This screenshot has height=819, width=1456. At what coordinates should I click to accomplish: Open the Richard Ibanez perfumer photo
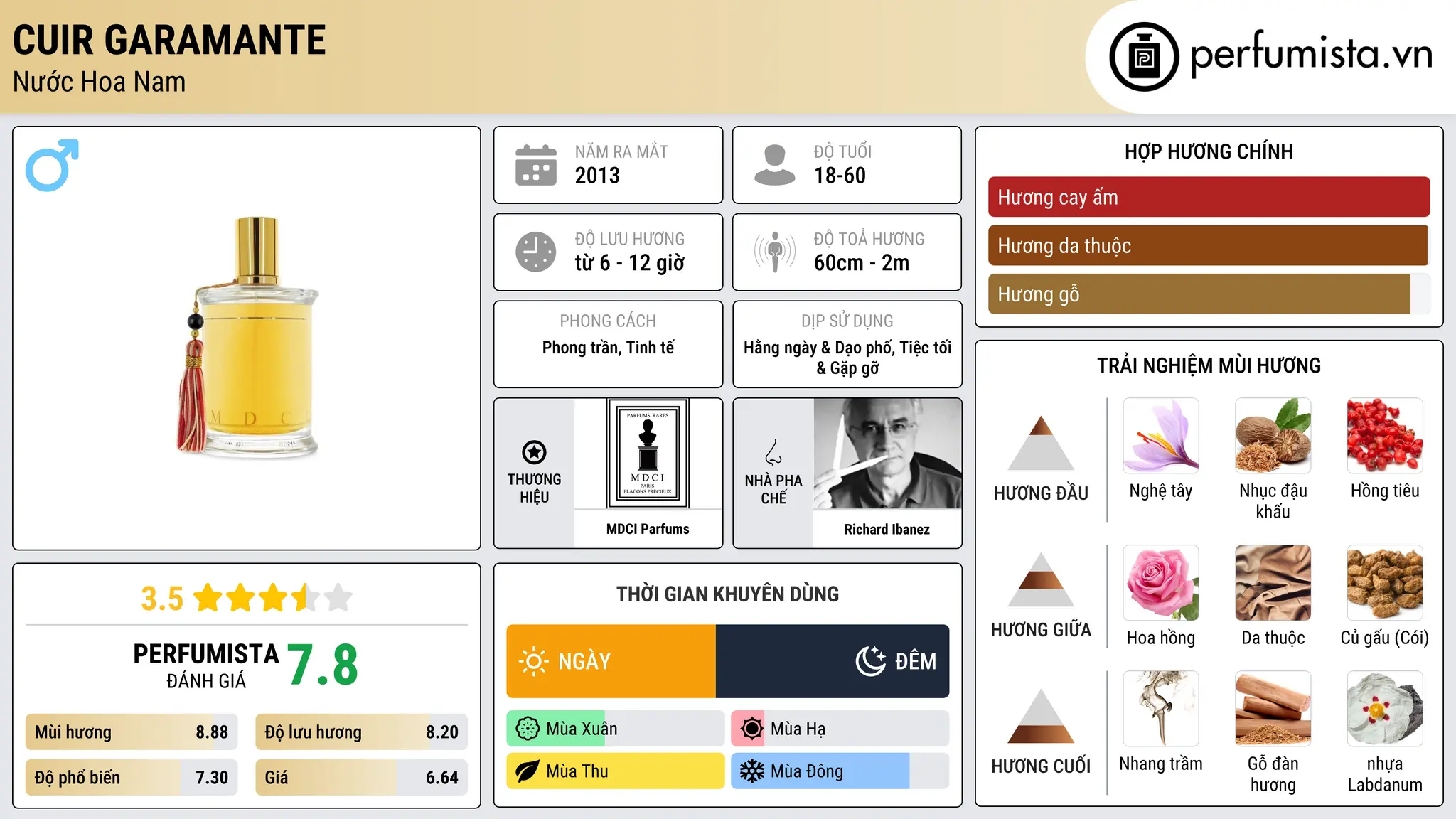[887, 454]
